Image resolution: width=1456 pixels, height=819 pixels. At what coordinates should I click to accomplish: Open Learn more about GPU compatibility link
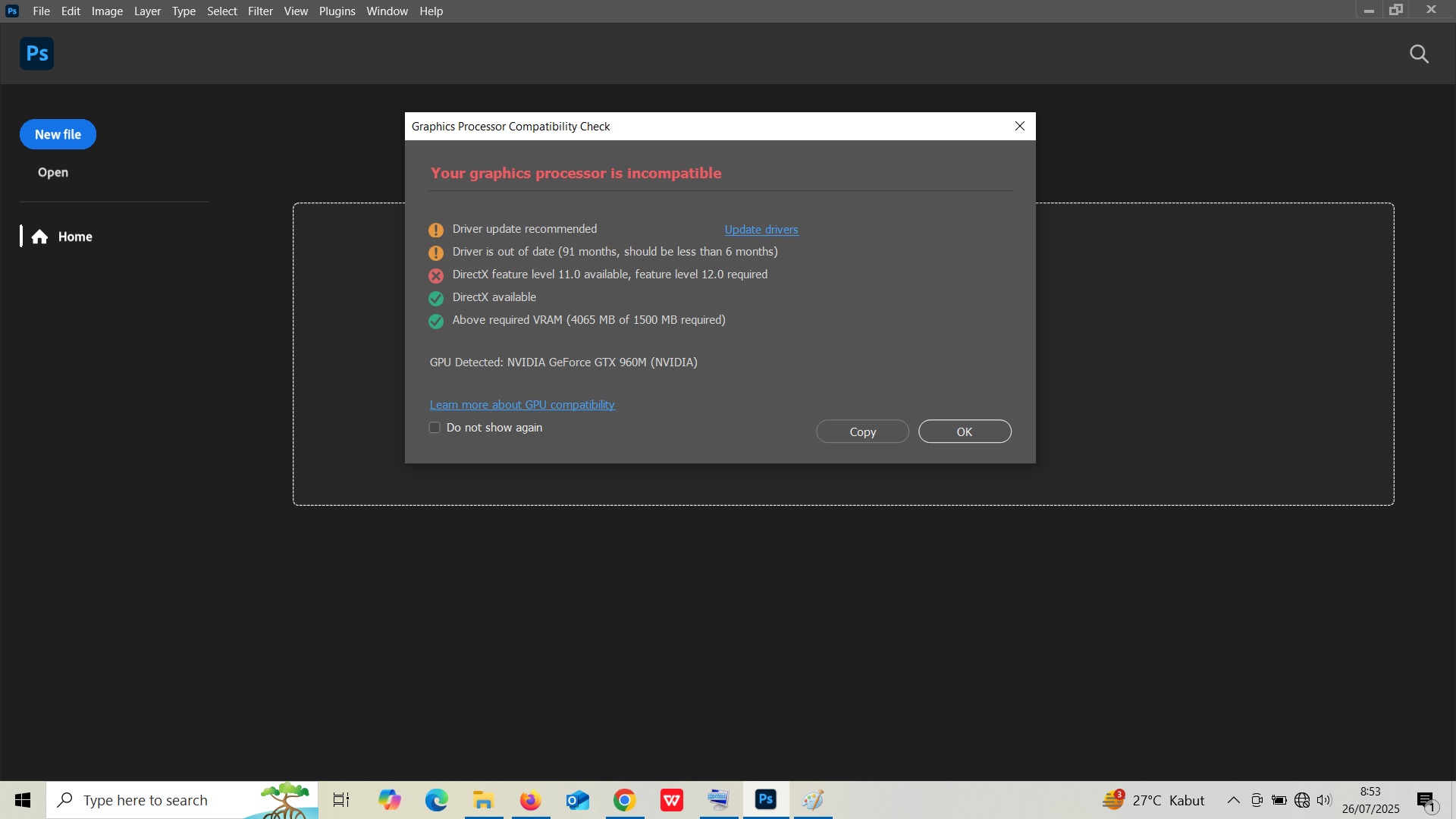point(522,405)
